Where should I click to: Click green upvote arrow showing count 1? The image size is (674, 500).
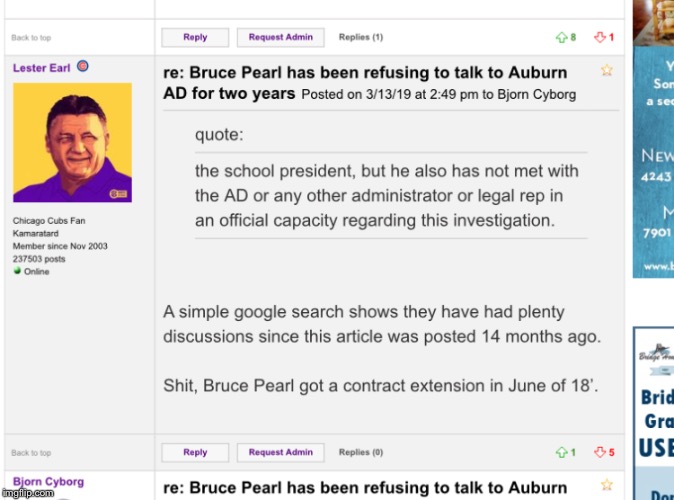[x=561, y=453]
